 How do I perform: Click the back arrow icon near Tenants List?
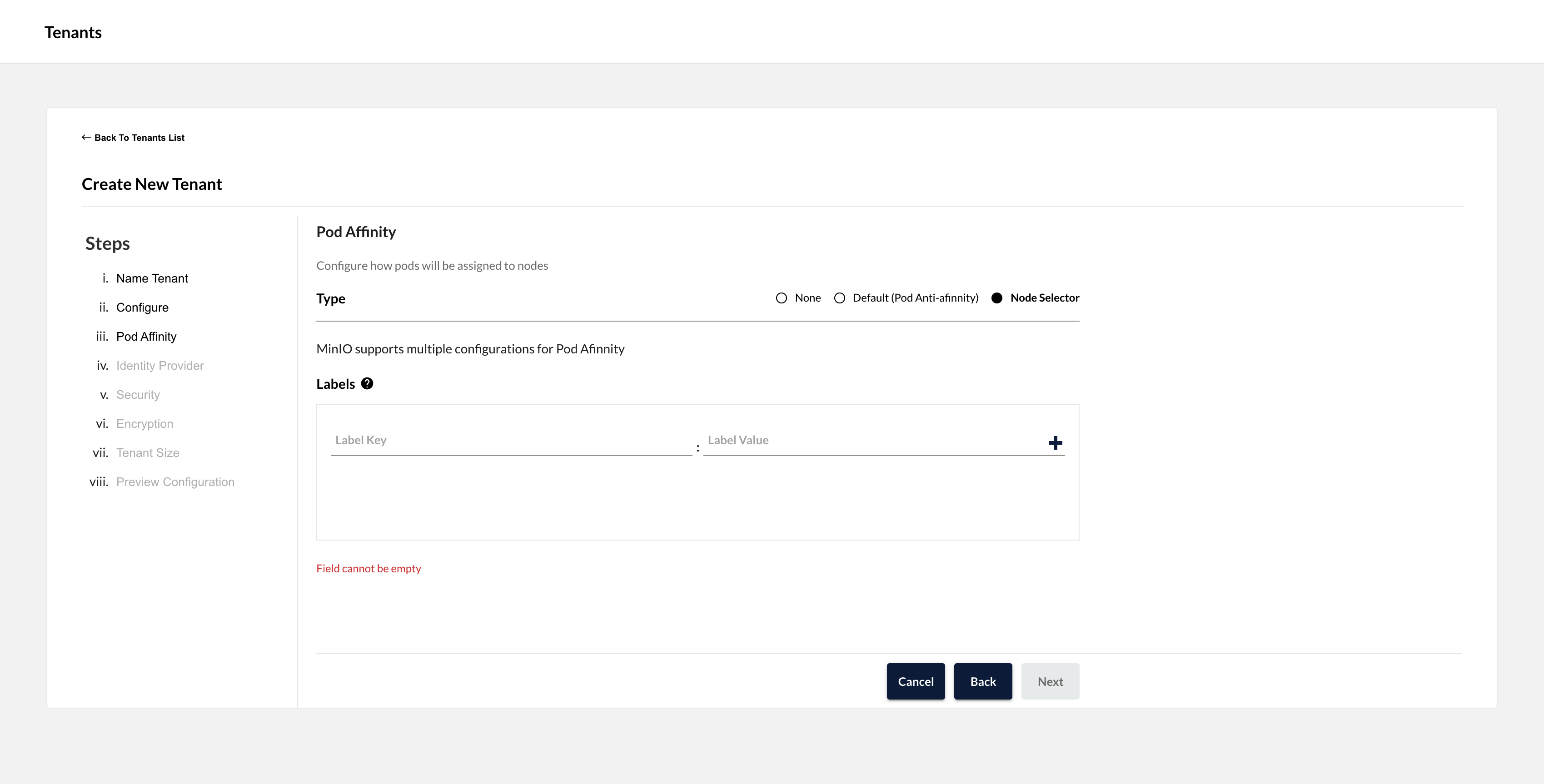[86, 137]
